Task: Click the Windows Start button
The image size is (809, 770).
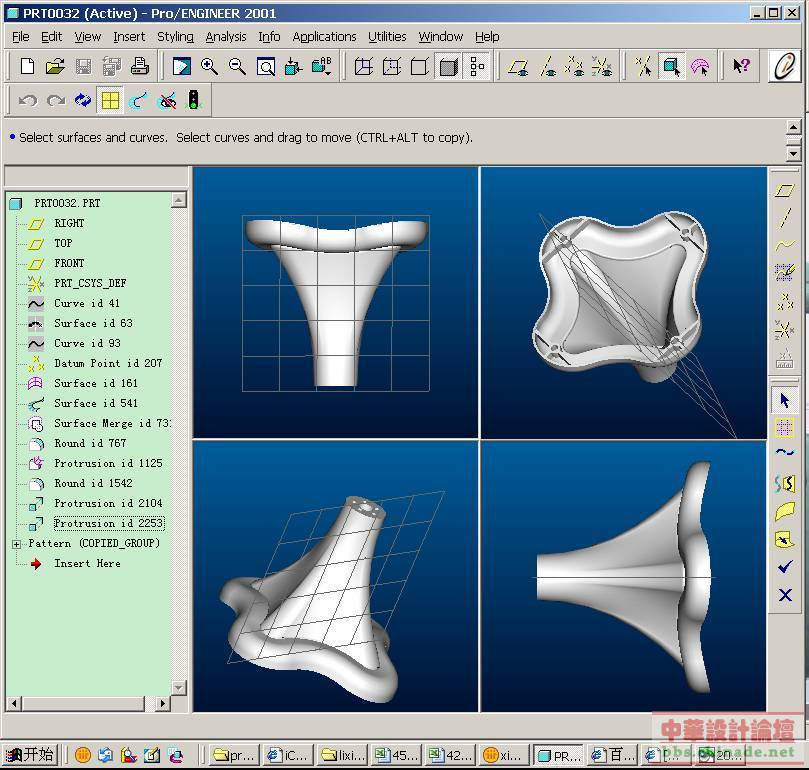Action: [x=30, y=755]
